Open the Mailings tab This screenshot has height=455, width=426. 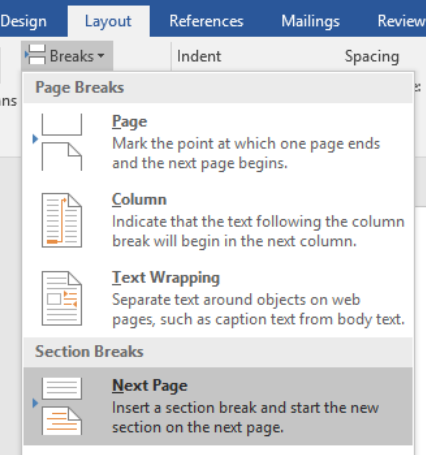pos(310,21)
